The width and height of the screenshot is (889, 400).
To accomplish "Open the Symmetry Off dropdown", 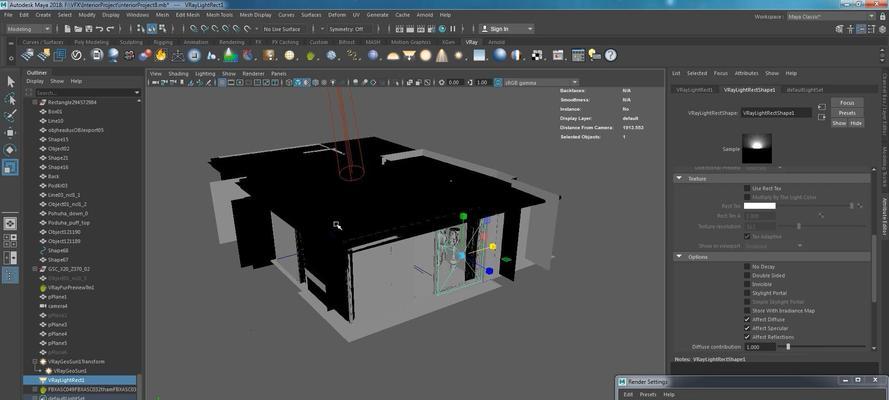I will [350, 28].
